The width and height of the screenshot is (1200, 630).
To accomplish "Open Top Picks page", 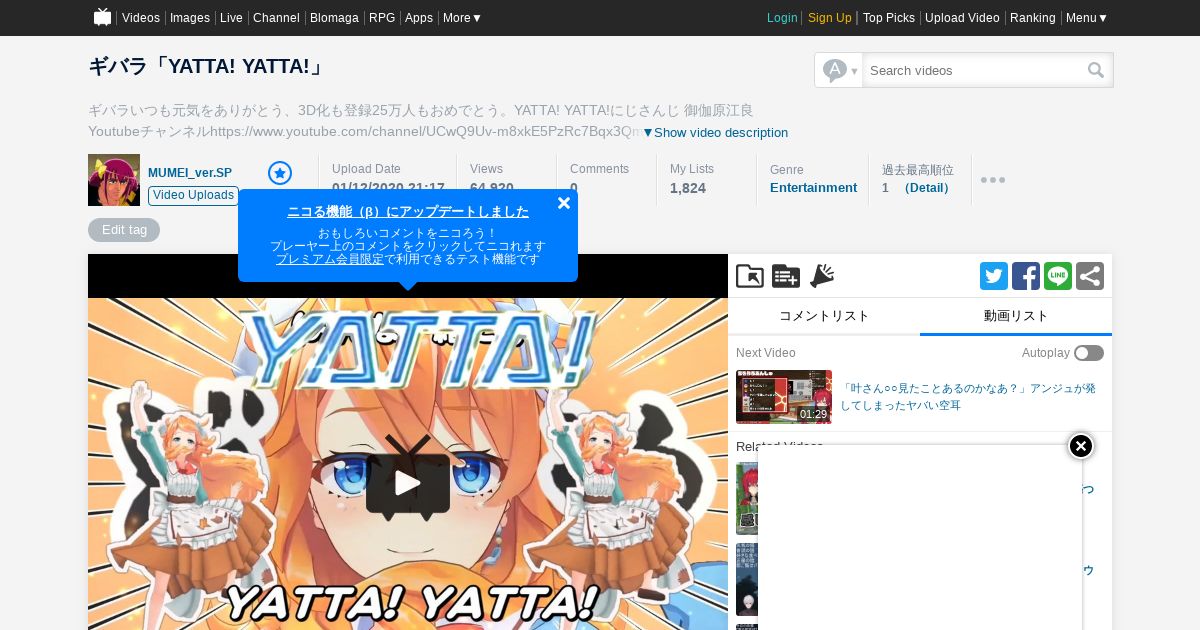I will click(889, 18).
